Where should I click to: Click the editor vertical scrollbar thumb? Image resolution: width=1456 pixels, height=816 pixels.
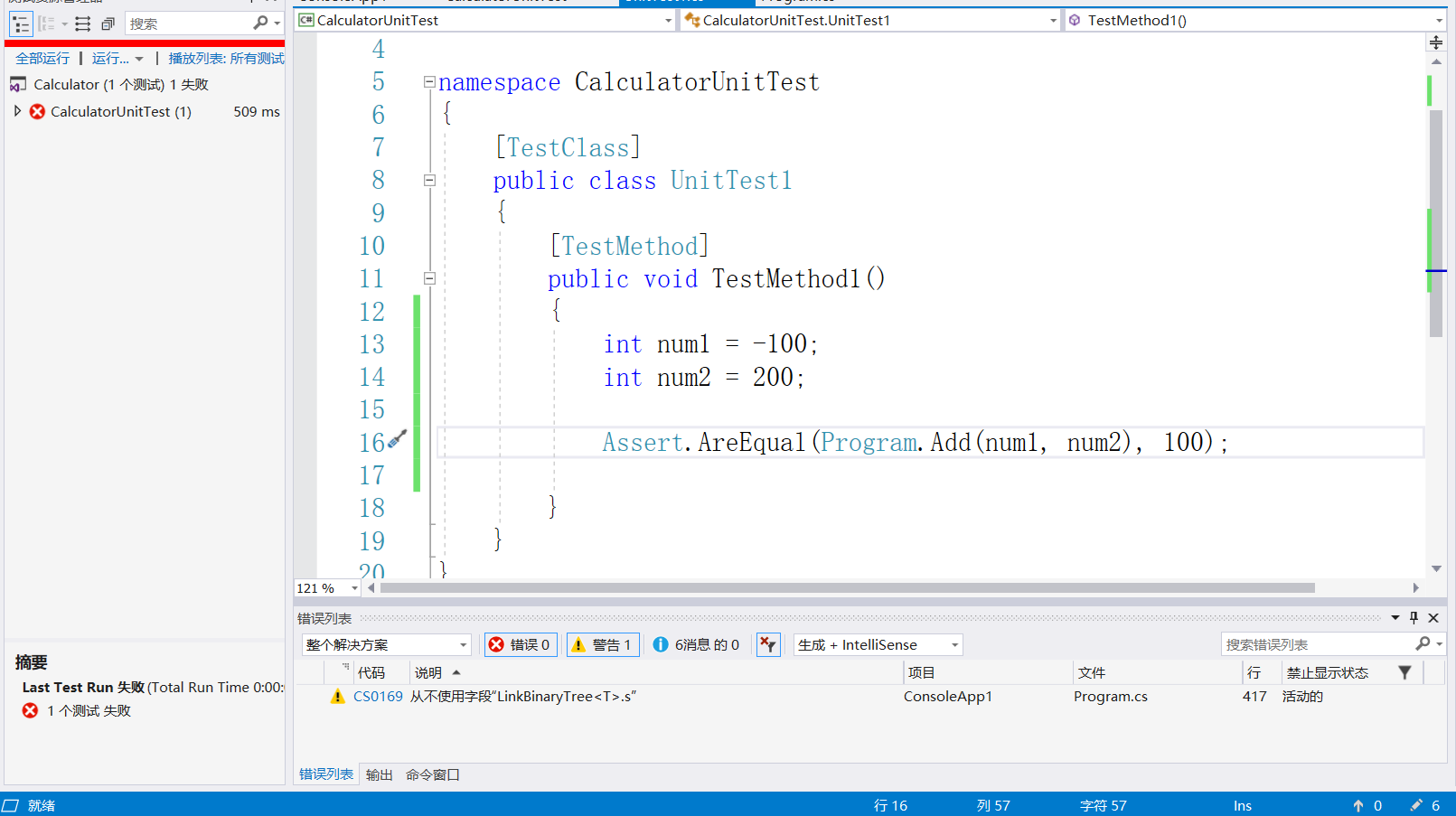(x=1436, y=222)
